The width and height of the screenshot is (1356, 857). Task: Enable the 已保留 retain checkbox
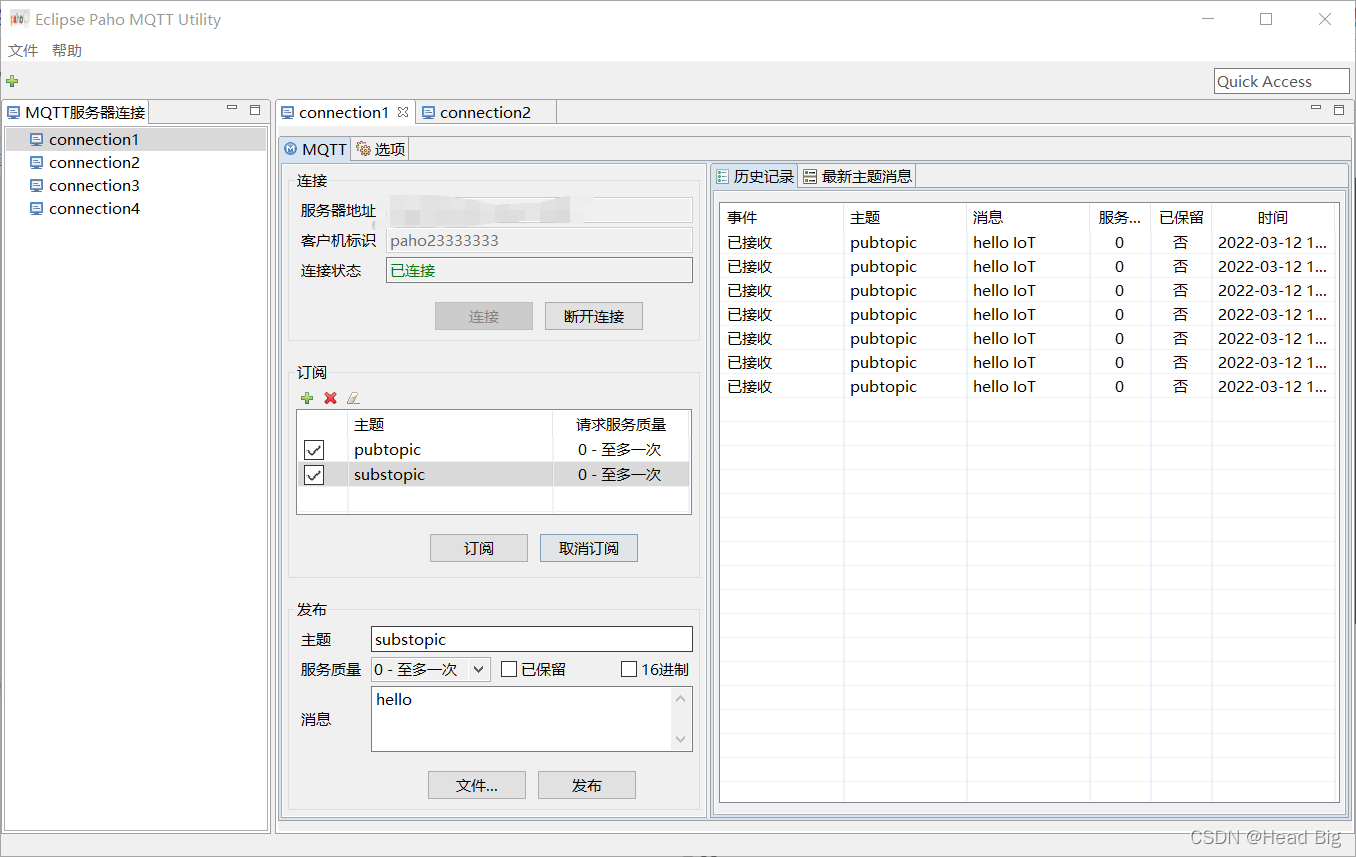pos(509,668)
